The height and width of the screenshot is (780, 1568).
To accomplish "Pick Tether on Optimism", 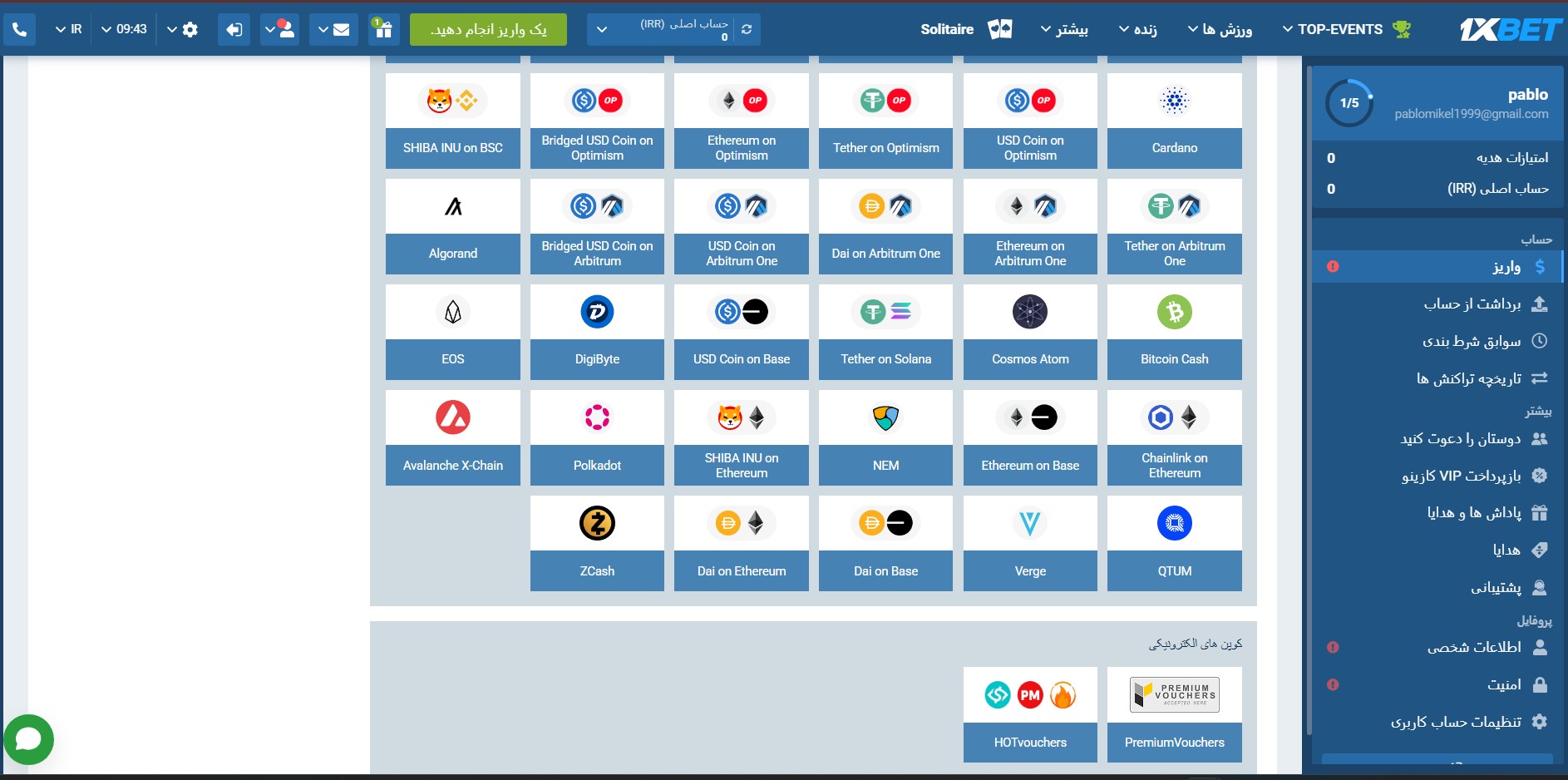I will pos(885,121).
